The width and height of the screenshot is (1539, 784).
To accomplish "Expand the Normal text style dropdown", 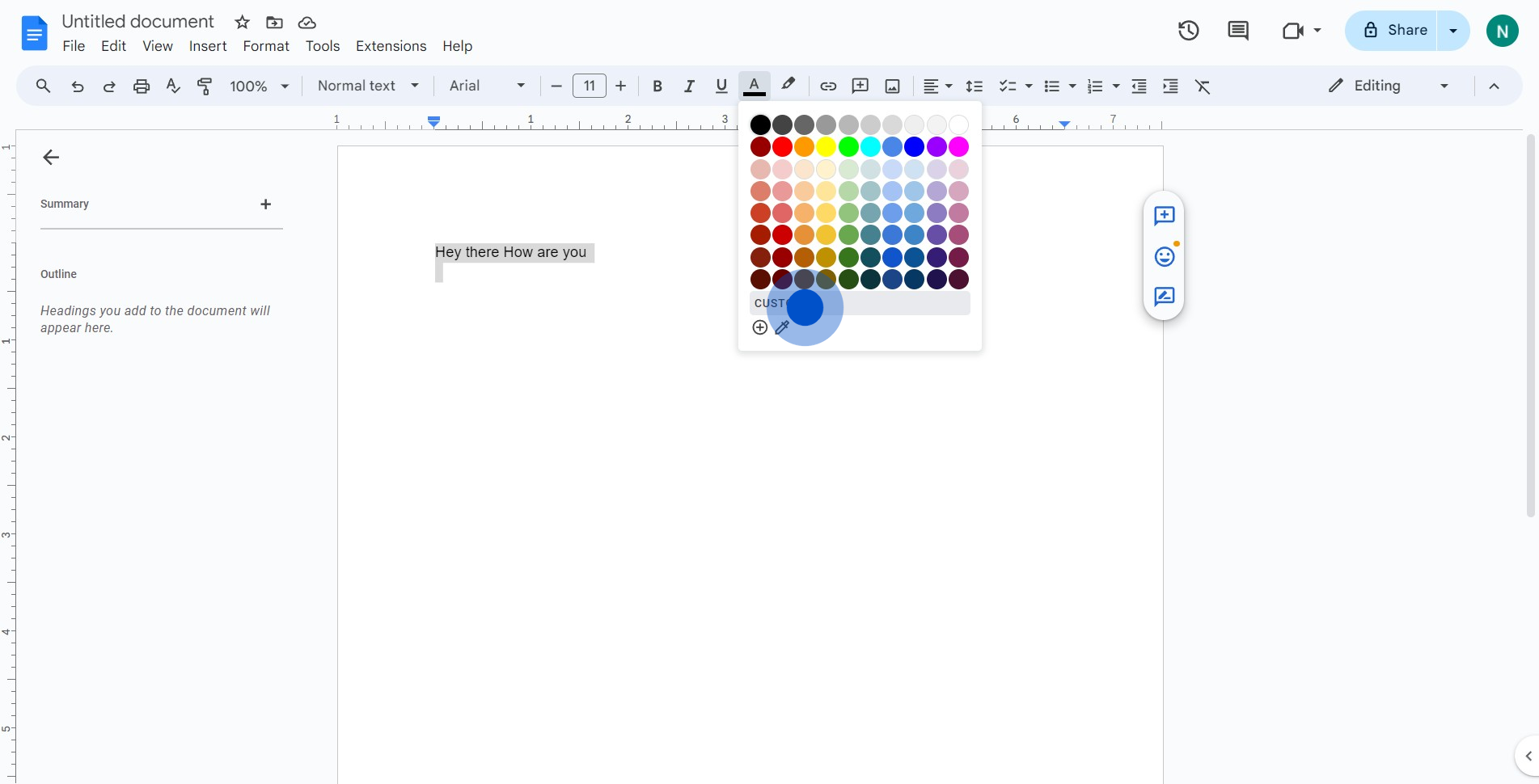I will click(x=368, y=86).
